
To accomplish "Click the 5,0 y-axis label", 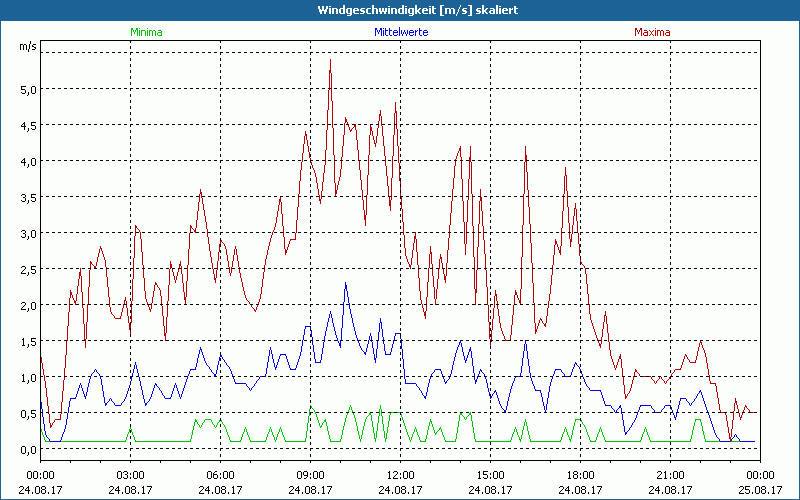I will (x=28, y=89).
